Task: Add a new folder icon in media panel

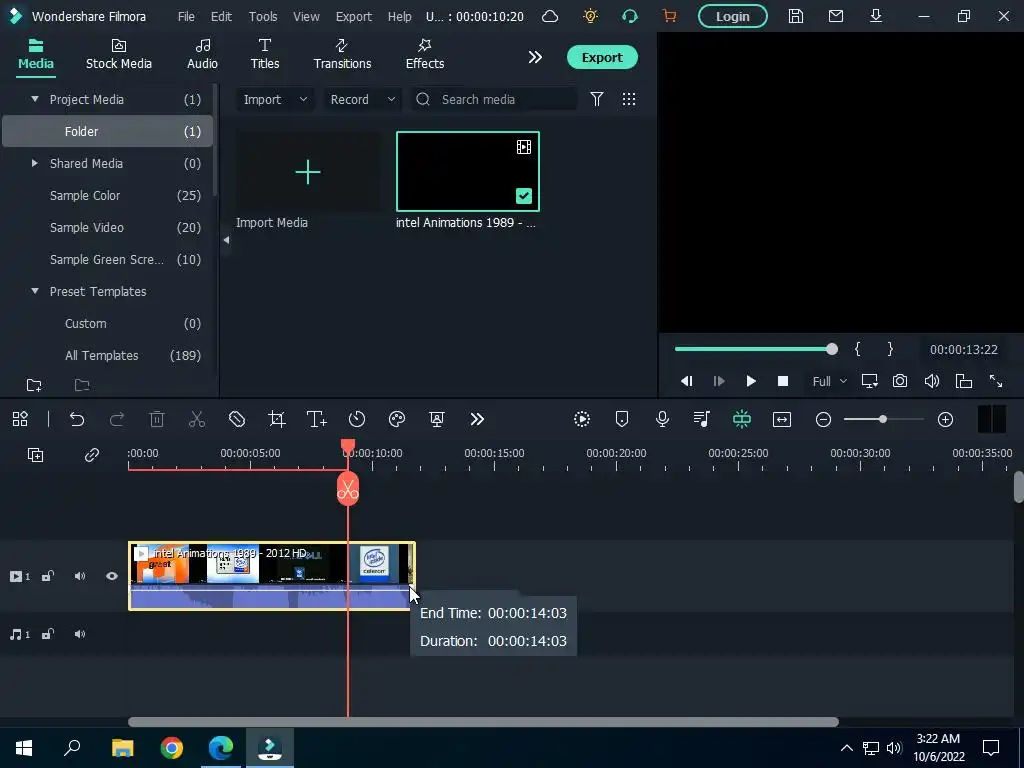Action: [34, 385]
